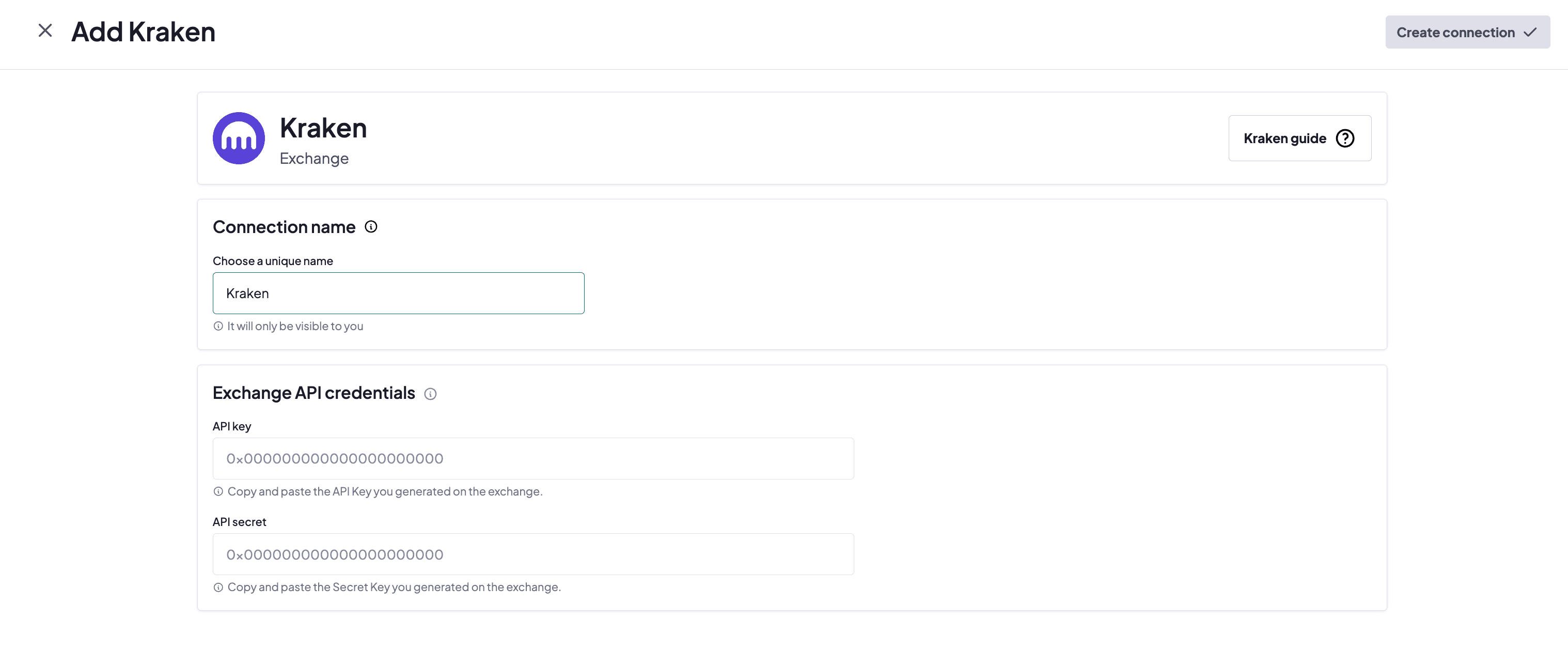Click into the API secret field
Screen dimensions: 1568x650
(x=532, y=554)
